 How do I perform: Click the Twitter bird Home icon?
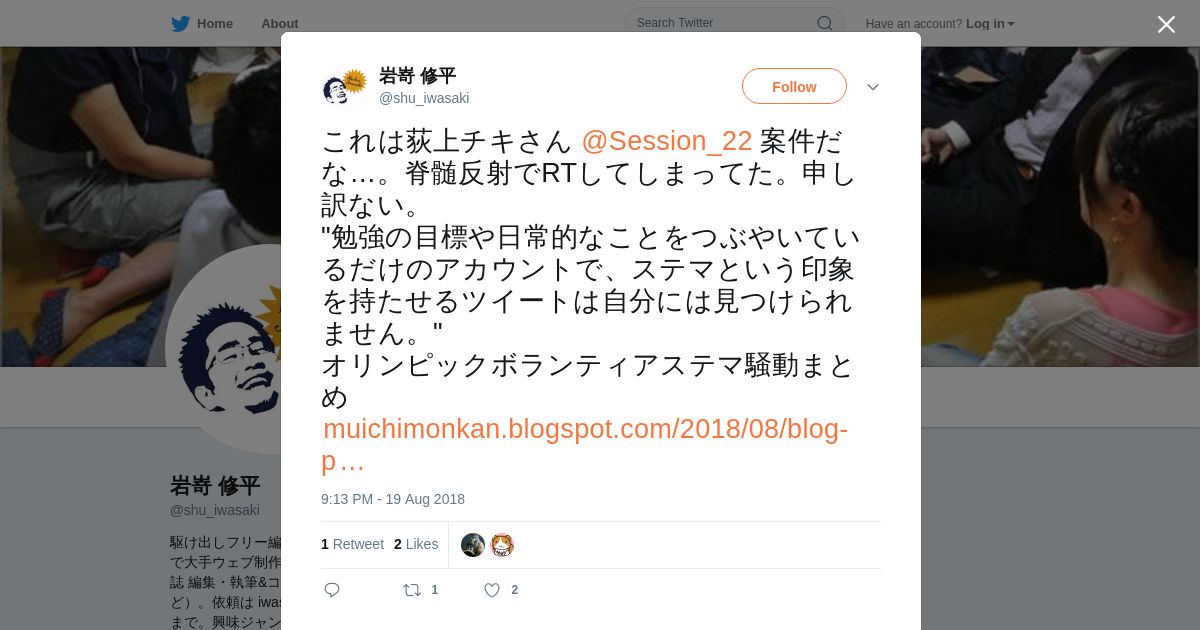pyautogui.click(x=180, y=23)
